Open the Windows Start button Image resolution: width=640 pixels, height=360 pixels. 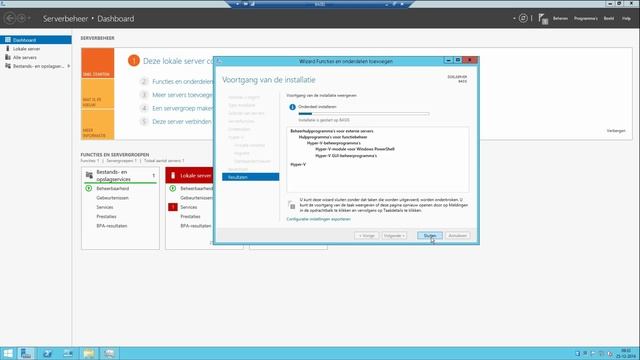8,353
